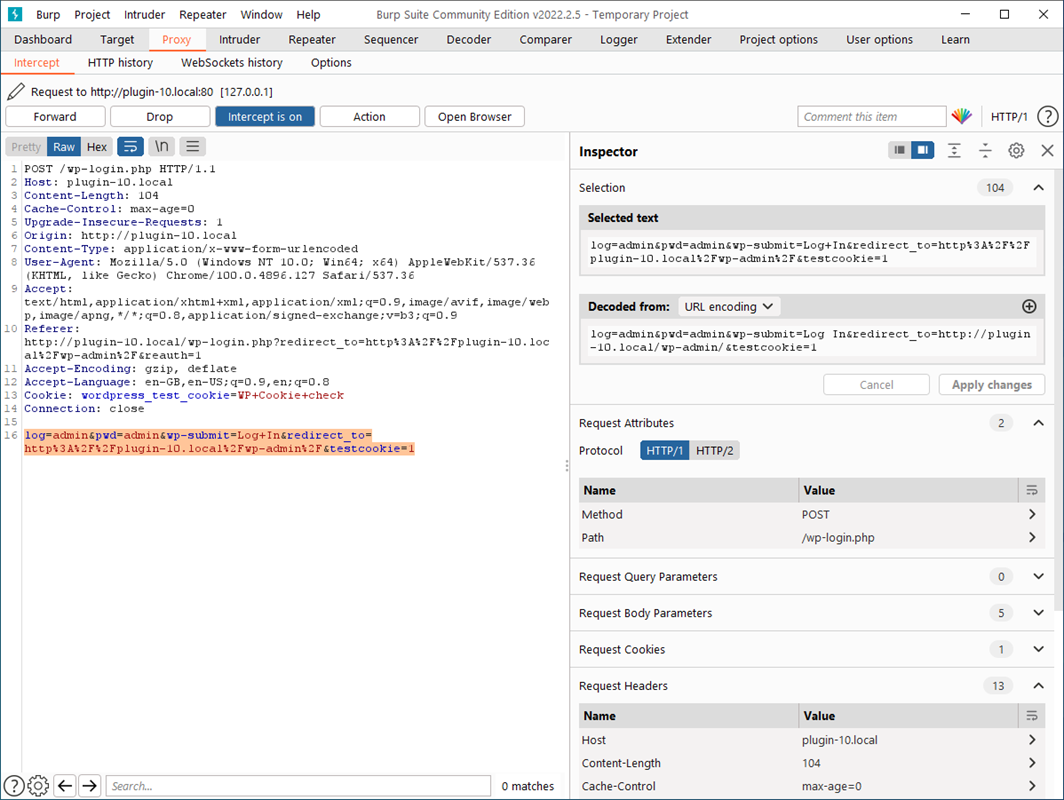Turn off the Intercept is on toggle
1064x800 pixels.
click(x=265, y=117)
